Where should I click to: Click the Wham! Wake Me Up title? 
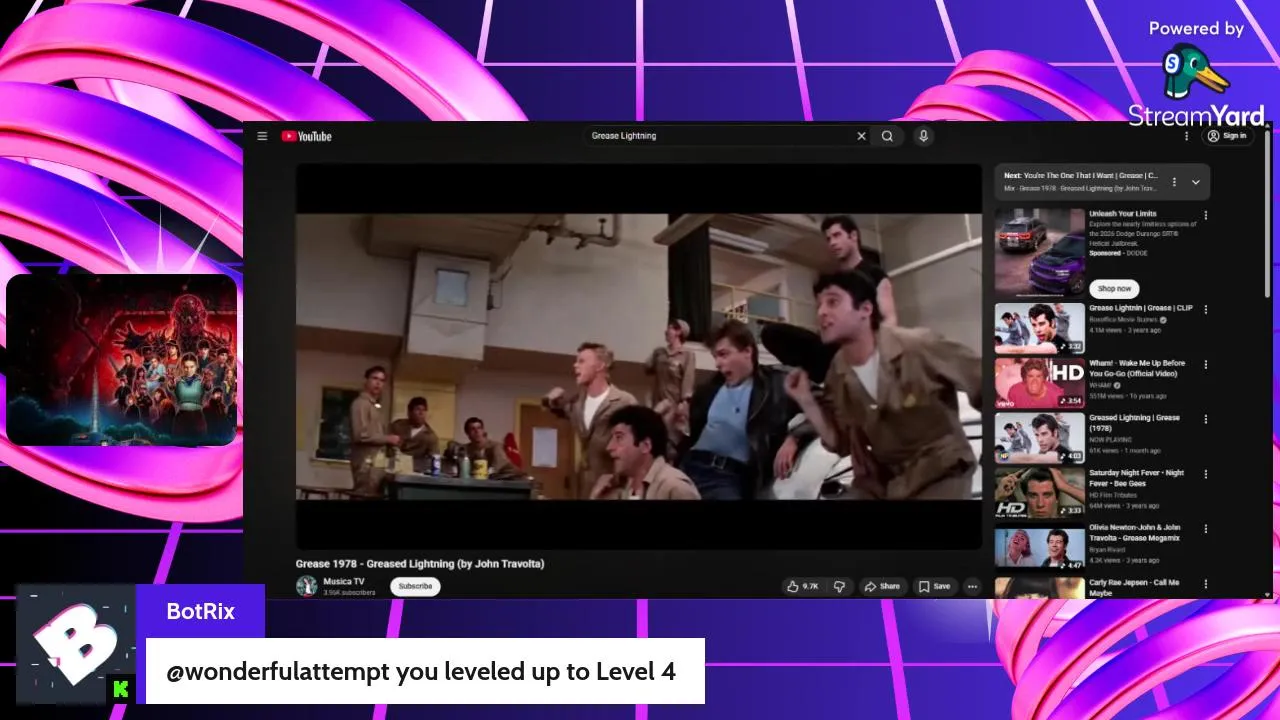click(x=1137, y=368)
